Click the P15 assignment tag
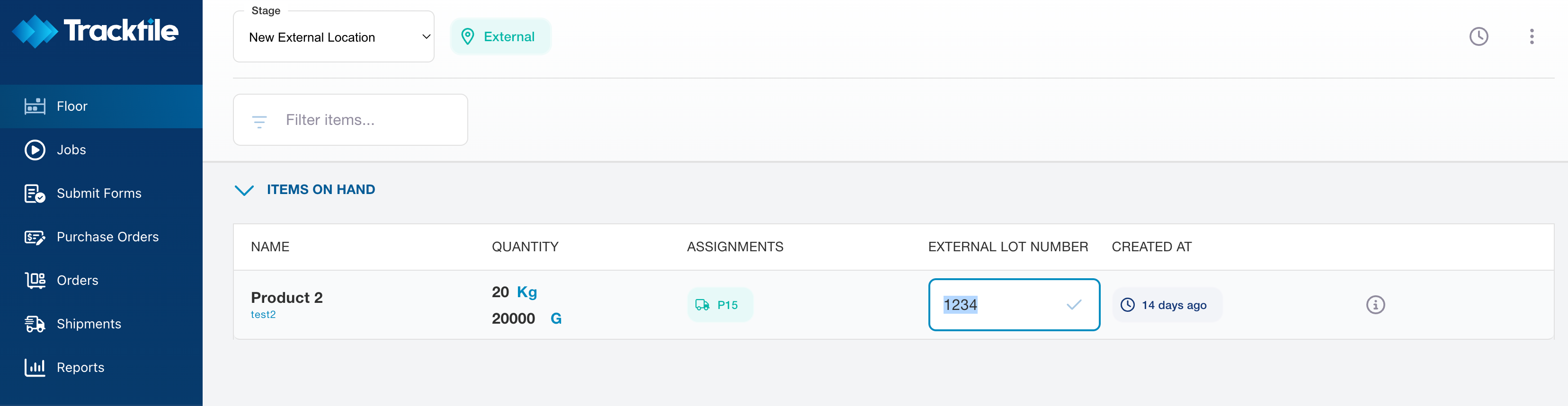This screenshot has width=1568, height=406. click(x=720, y=305)
